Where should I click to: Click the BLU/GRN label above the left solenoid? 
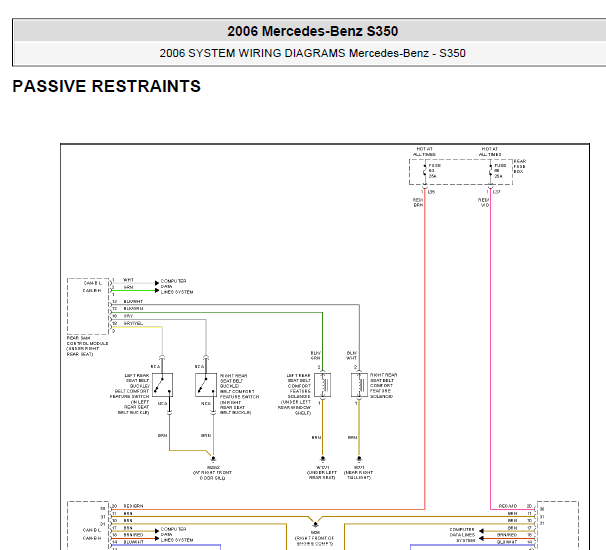315,356
